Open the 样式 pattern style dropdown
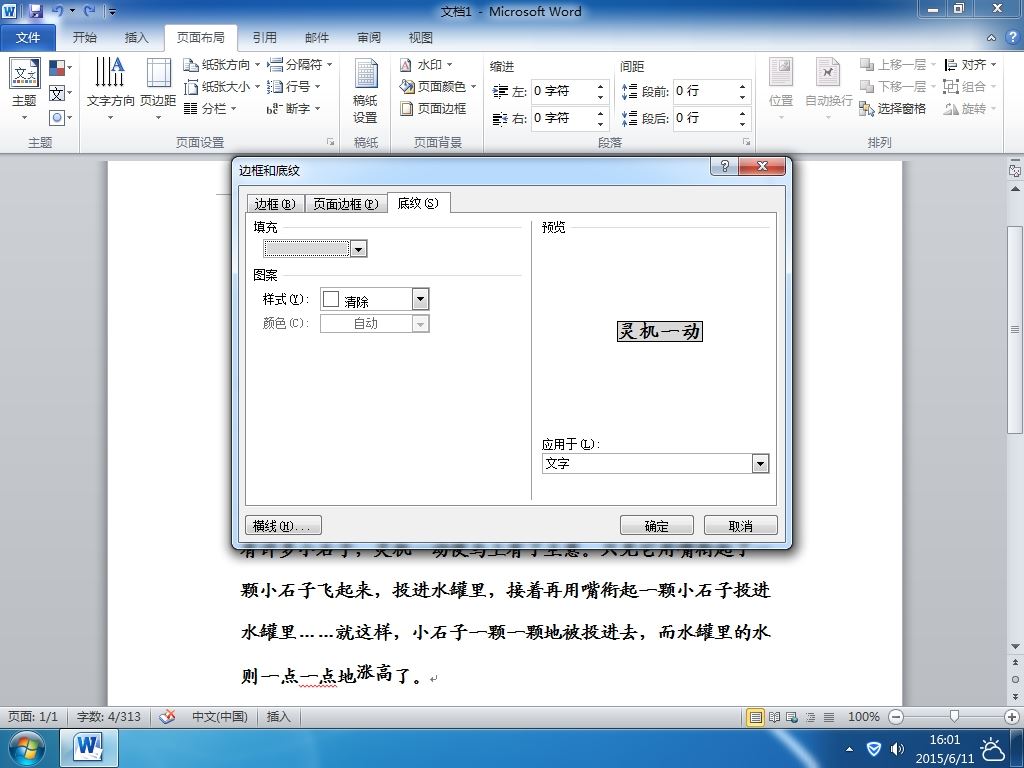 [x=421, y=299]
